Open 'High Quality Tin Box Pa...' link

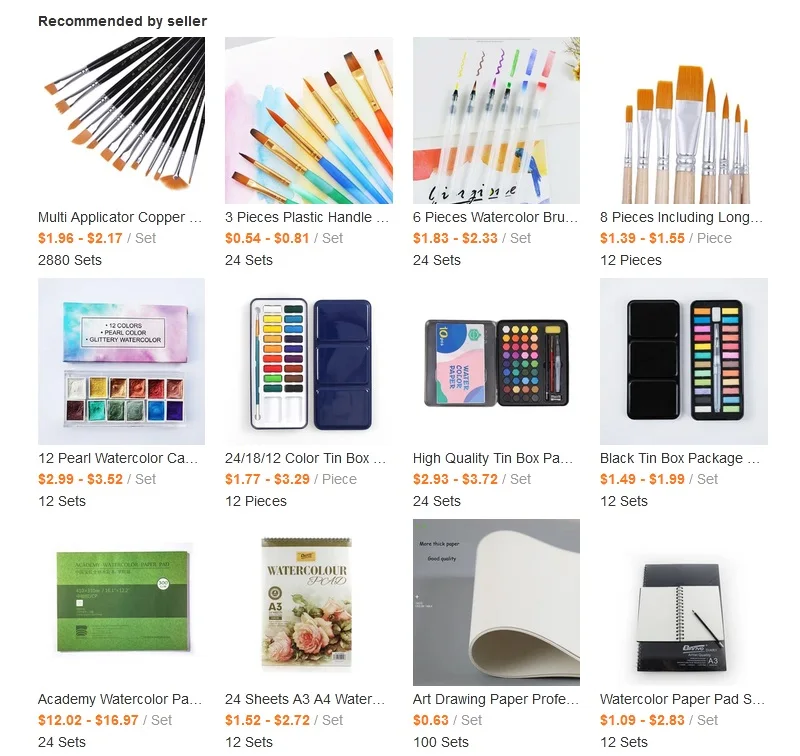(493, 458)
